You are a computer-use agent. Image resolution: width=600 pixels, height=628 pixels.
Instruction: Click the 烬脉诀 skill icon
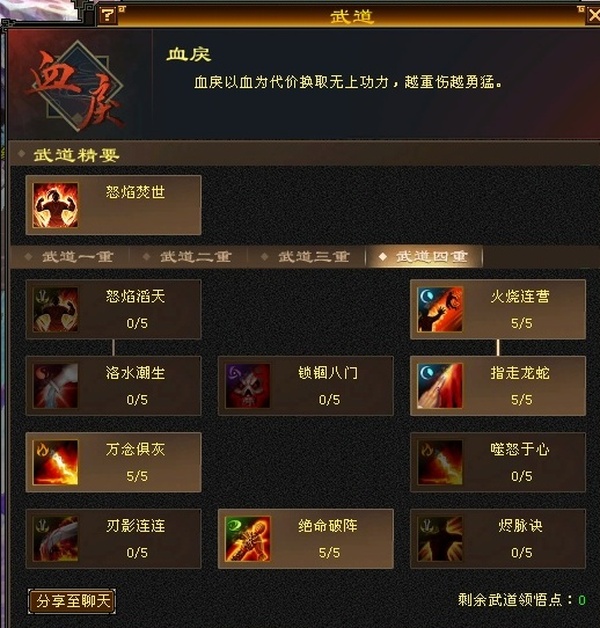coord(440,539)
